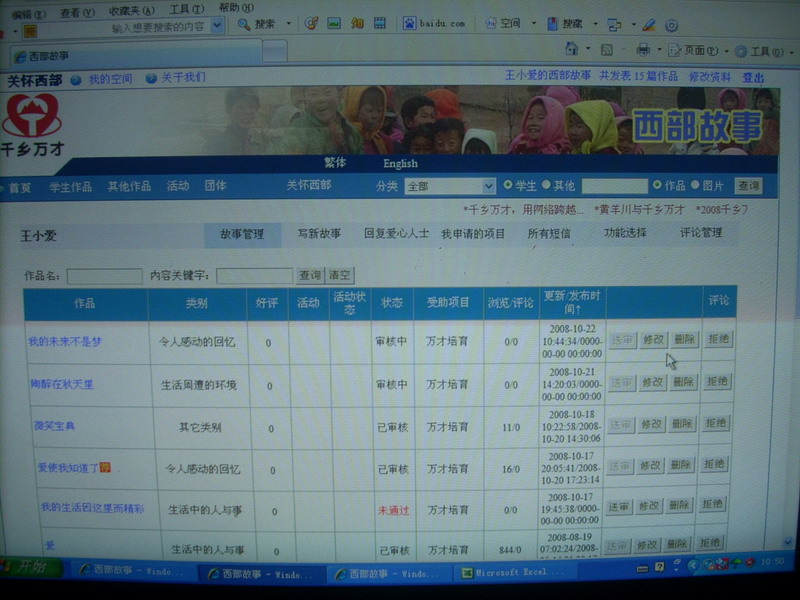Switch to 评论管理 tab

[701, 233]
